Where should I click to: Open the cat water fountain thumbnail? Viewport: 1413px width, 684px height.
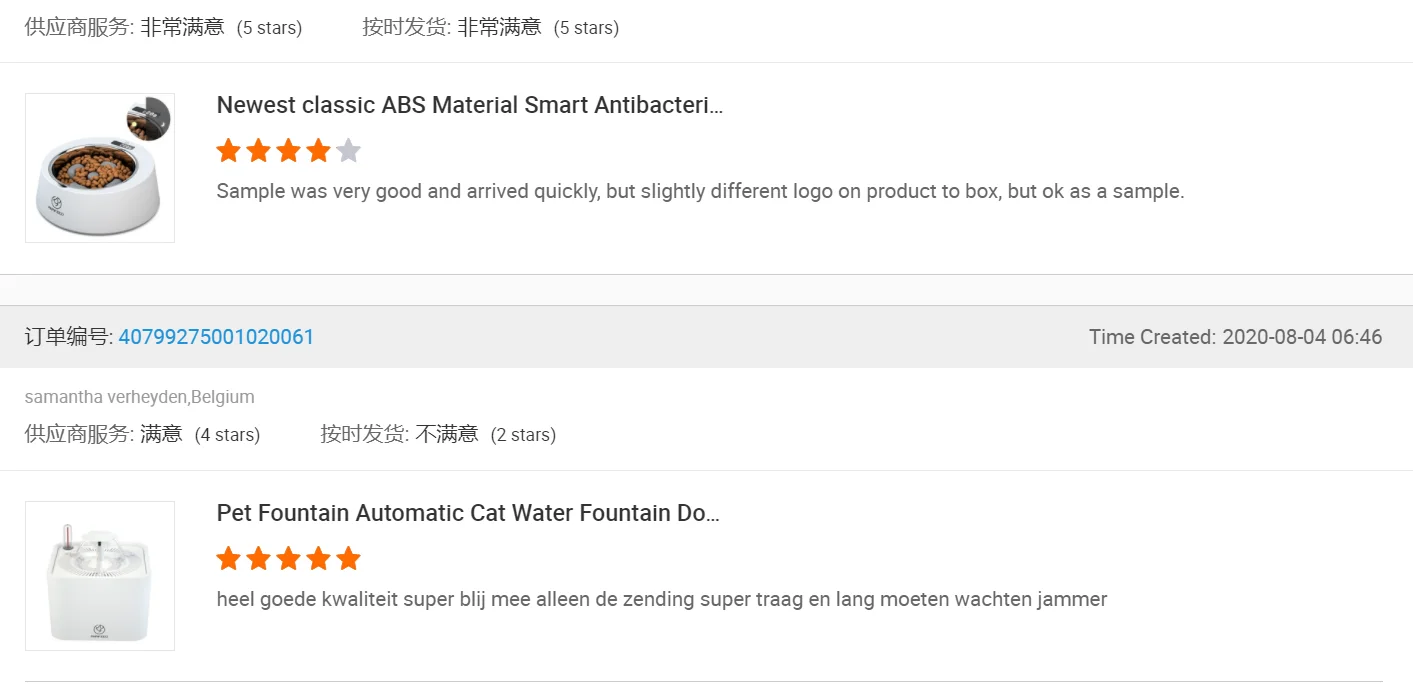100,576
